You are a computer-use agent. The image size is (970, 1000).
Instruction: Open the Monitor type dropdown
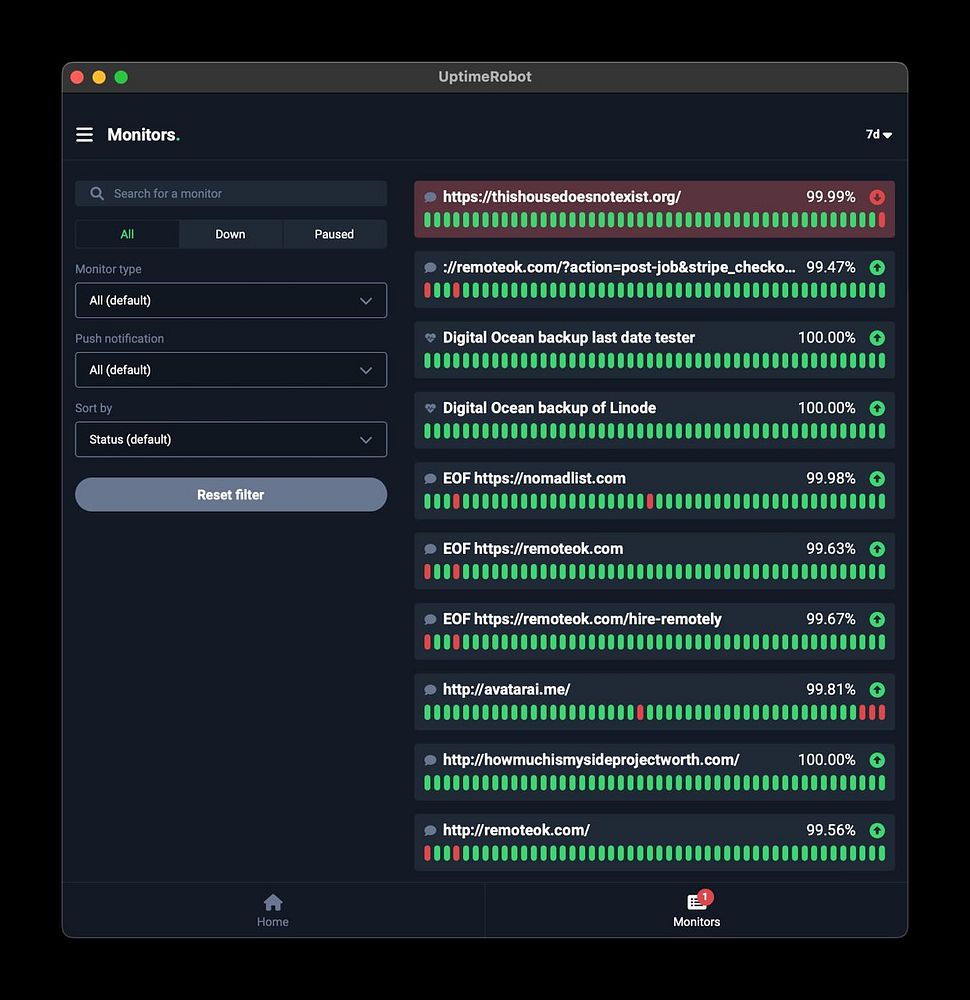coord(231,300)
